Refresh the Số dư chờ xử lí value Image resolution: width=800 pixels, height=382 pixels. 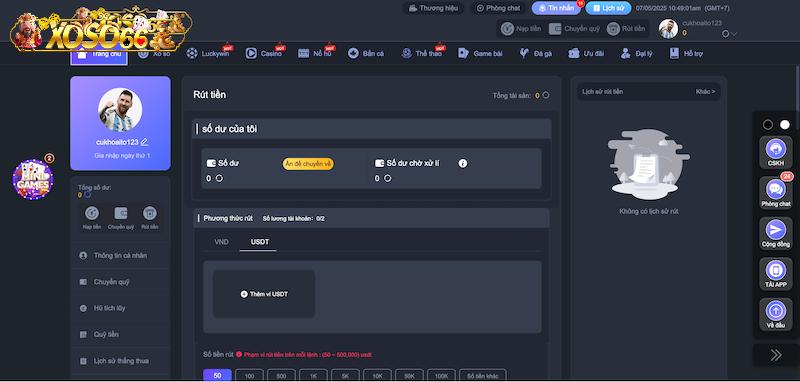[x=387, y=179]
